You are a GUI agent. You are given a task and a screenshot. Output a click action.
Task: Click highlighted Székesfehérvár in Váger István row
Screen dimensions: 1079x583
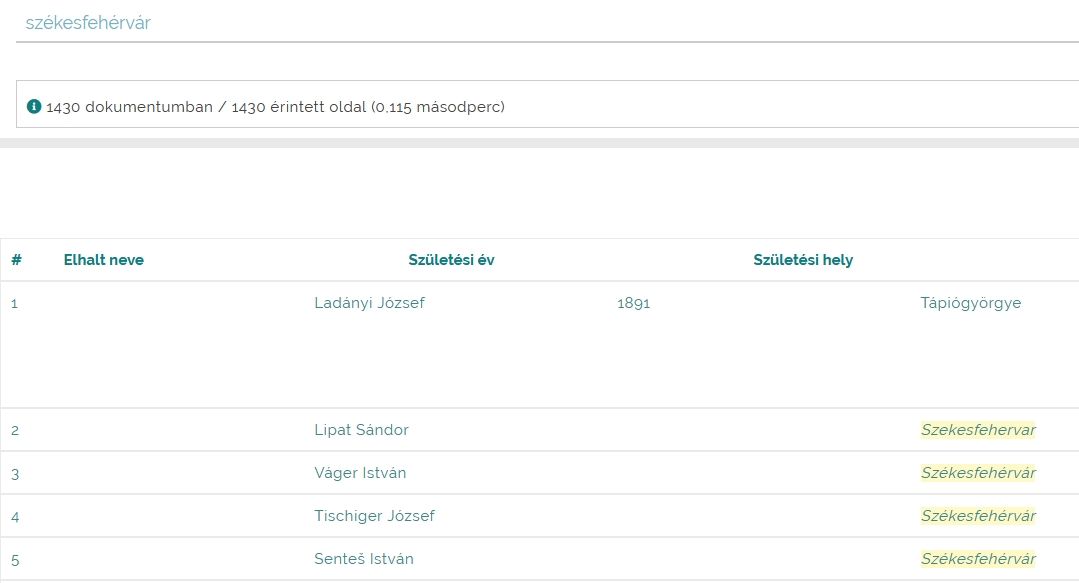(x=979, y=473)
